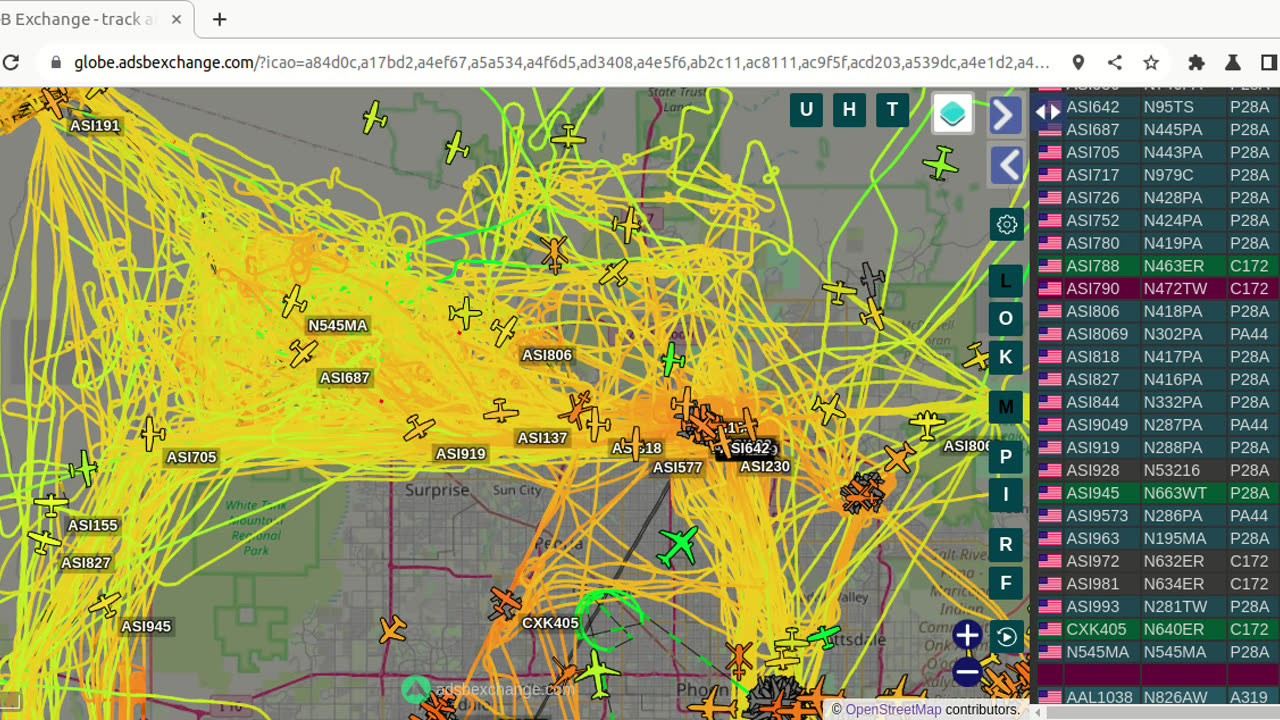Open the map layers selector
The image size is (1280, 720).
click(x=953, y=113)
